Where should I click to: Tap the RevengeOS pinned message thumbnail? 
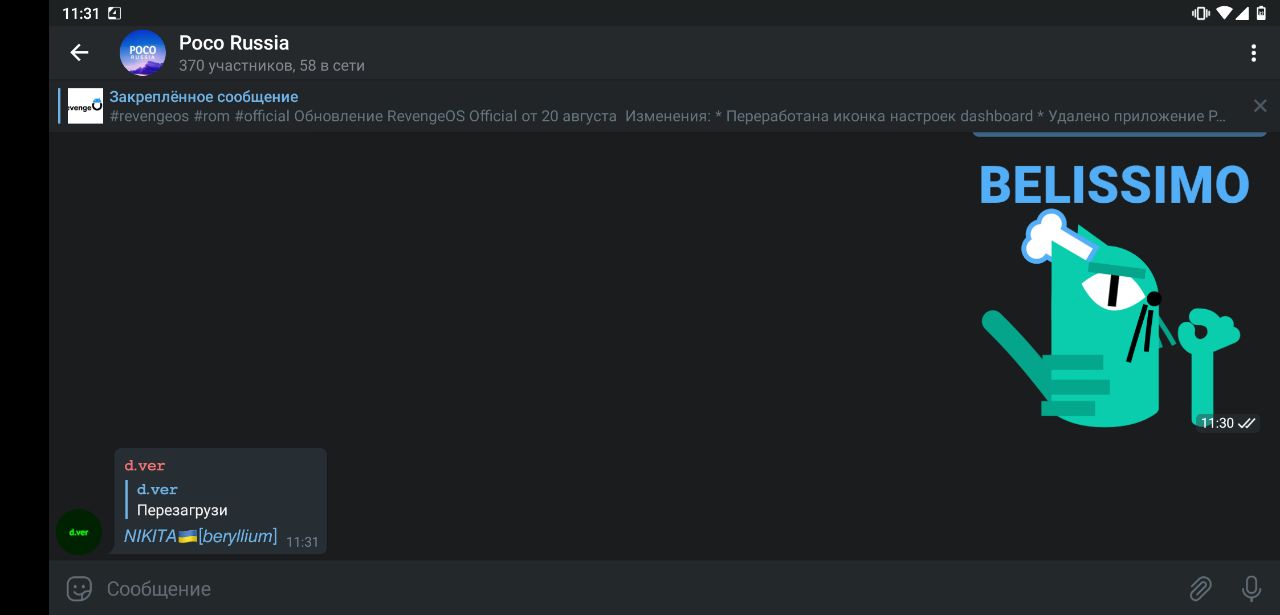(85, 106)
